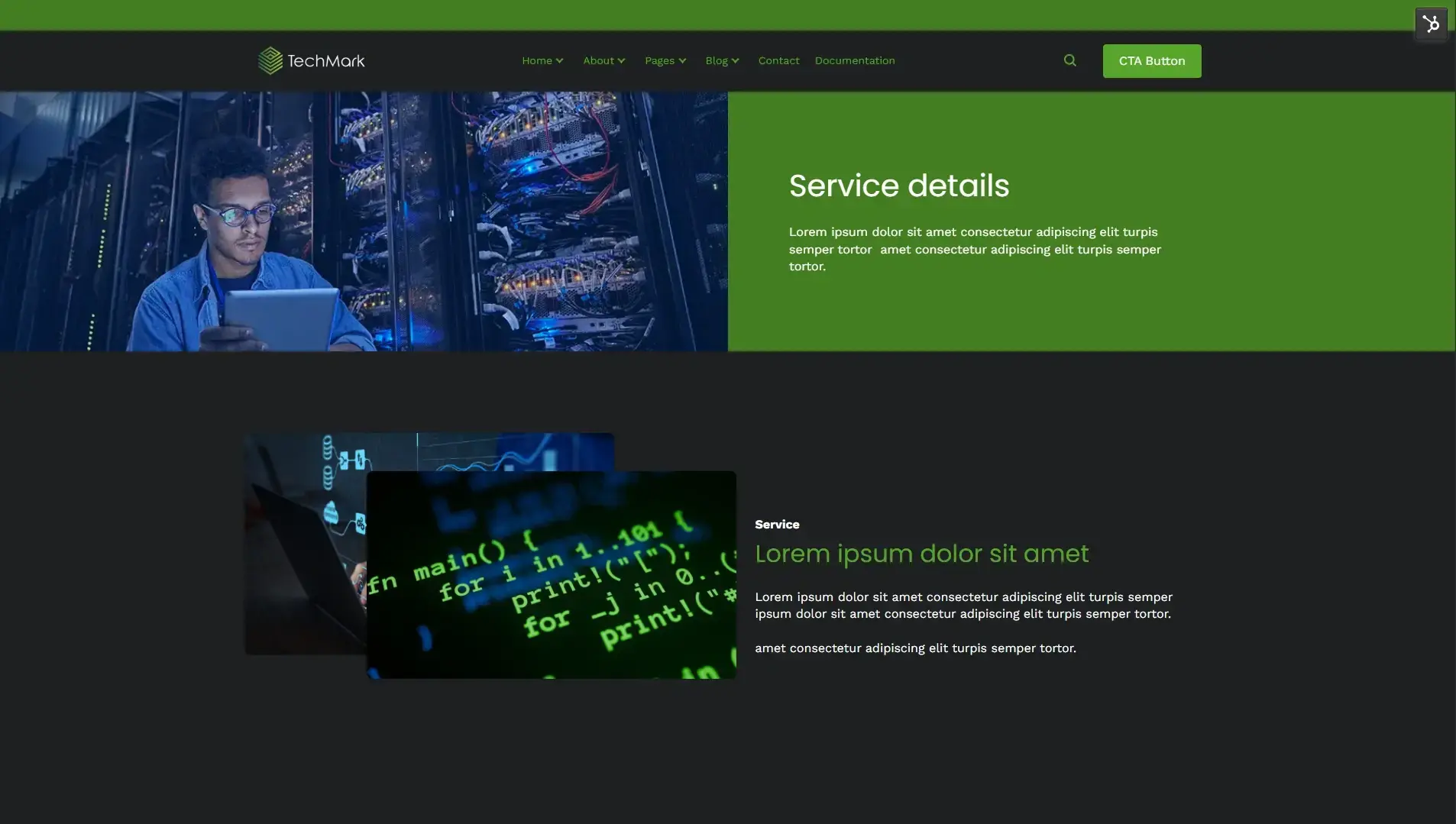This screenshot has width=1456, height=824.
Task: Open the Home dropdown menu
Action: pos(539,60)
